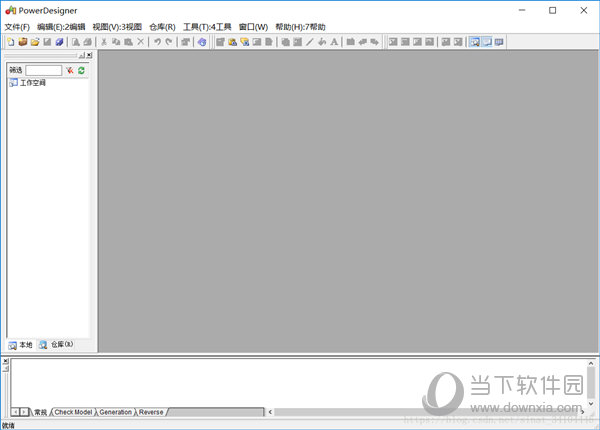The width and height of the screenshot is (600, 430).
Task: Click the blue Save All disks icon
Action: [x=59, y=42]
